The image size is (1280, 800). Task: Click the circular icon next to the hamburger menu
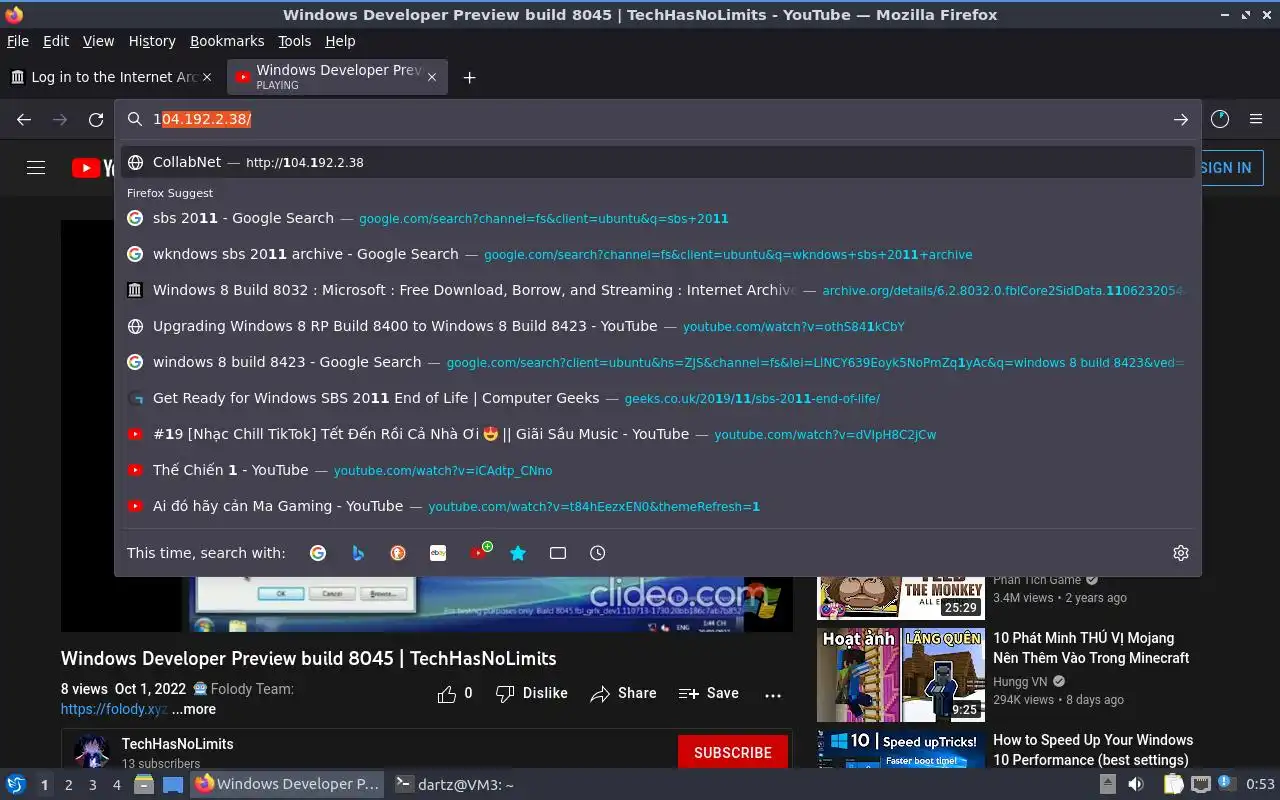1220,119
